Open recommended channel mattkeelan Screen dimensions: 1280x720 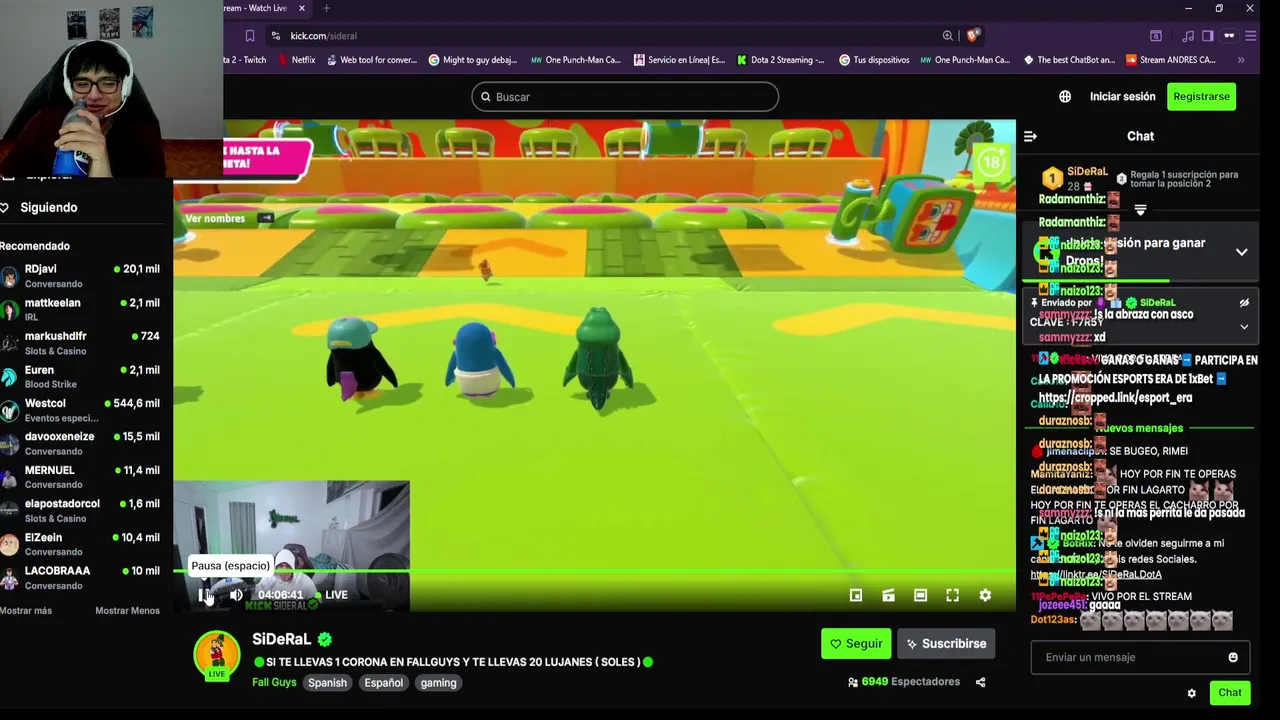point(82,310)
